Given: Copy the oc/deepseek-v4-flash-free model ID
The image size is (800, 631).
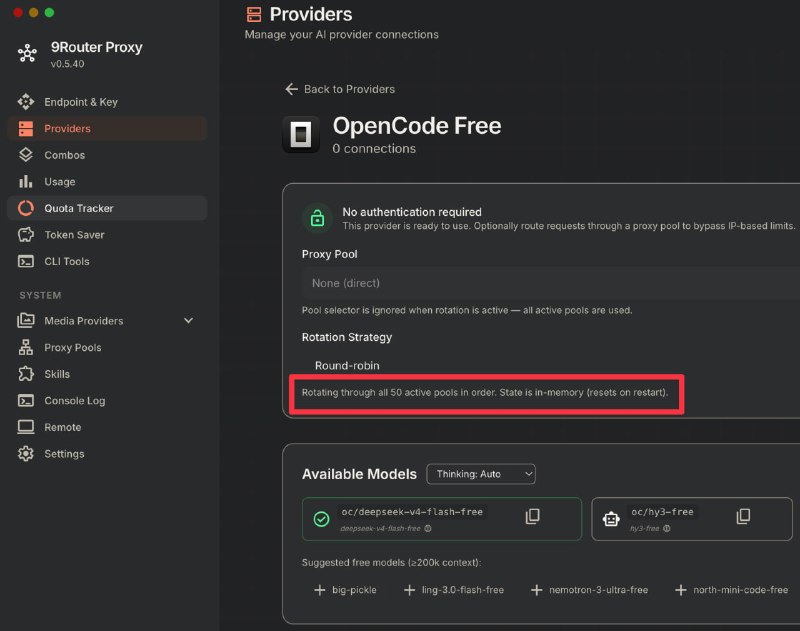Looking at the screenshot, I should 532,516.
